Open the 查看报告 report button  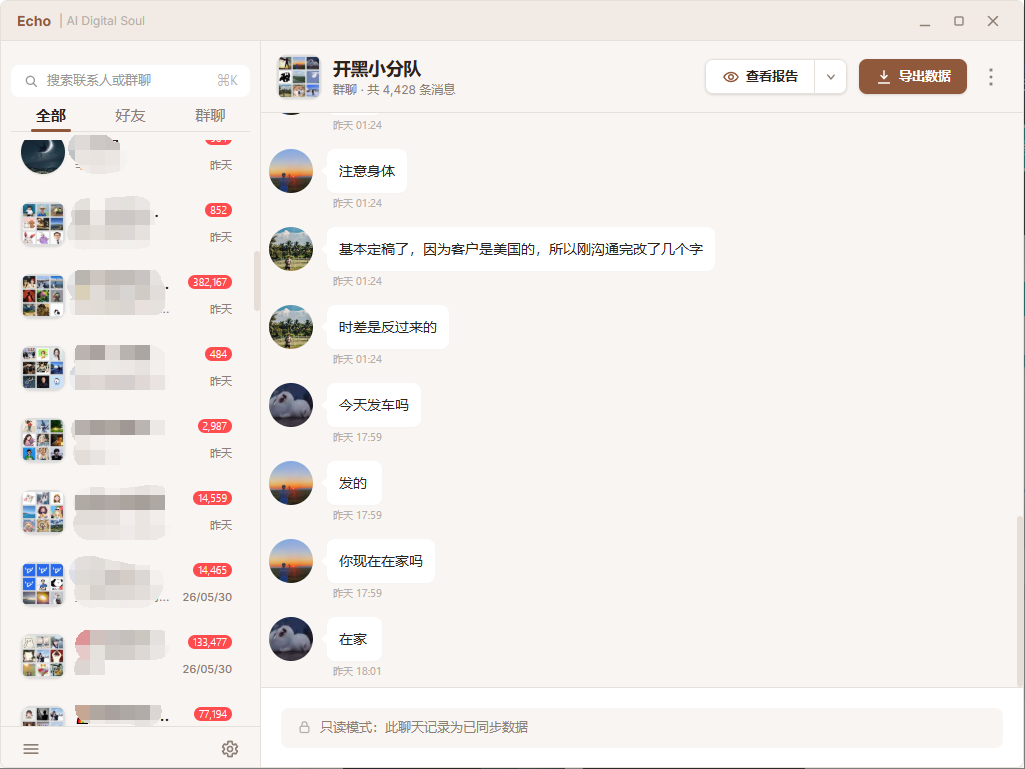click(x=760, y=77)
